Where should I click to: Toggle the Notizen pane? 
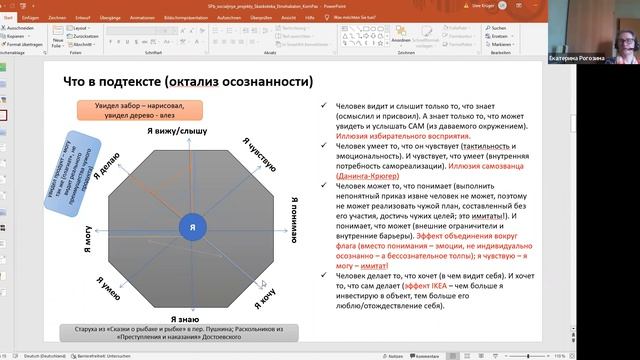click(x=393, y=356)
